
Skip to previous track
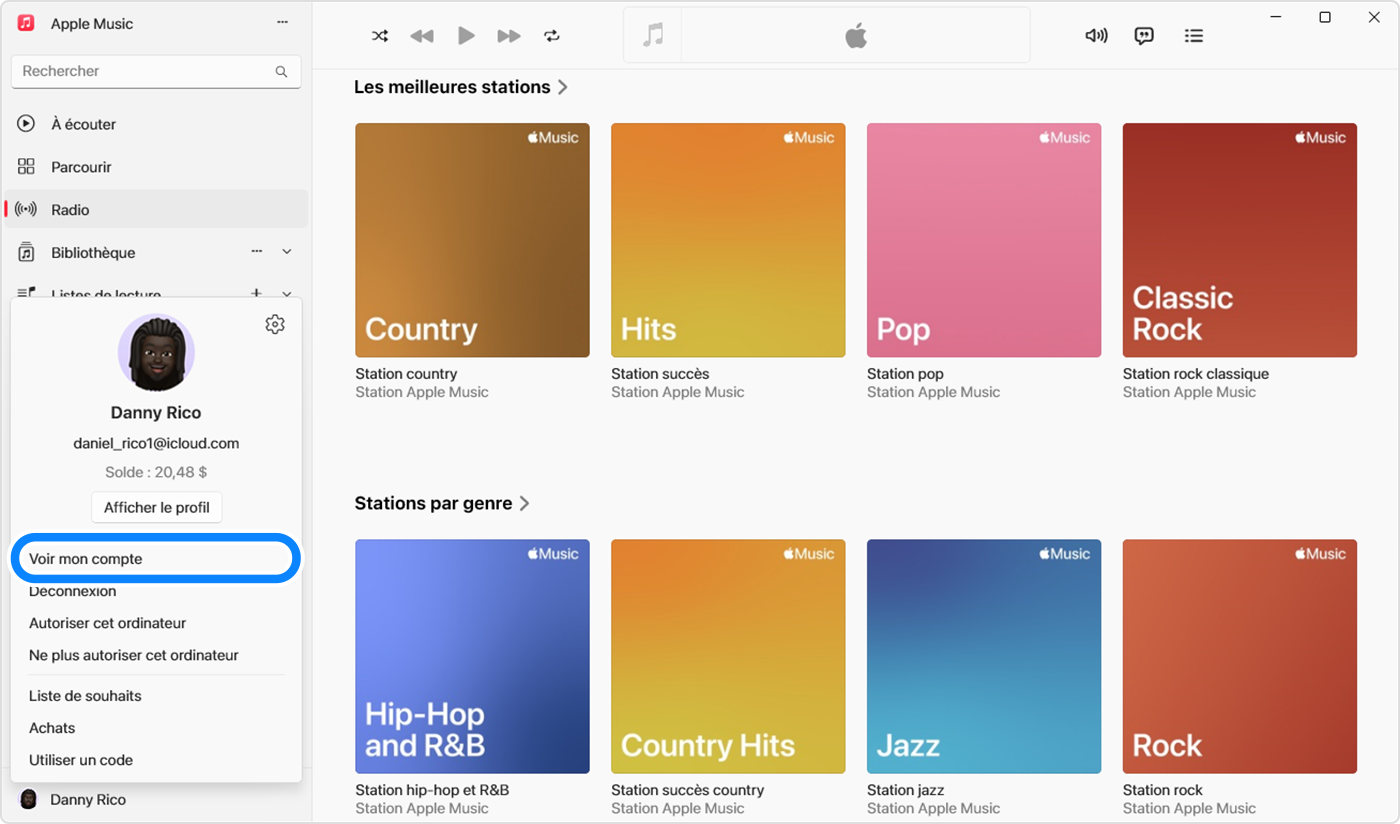[x=422, y=36]
